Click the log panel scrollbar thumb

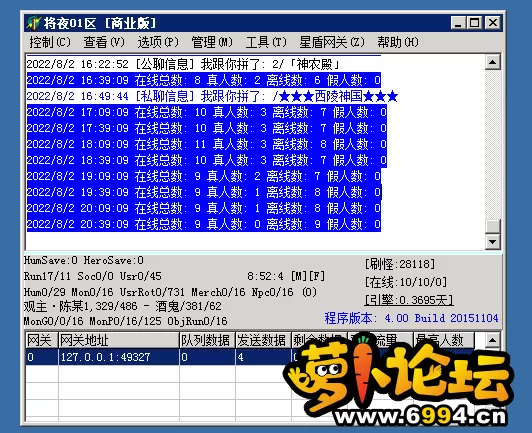pyautogui.click(x=493, y=226)
